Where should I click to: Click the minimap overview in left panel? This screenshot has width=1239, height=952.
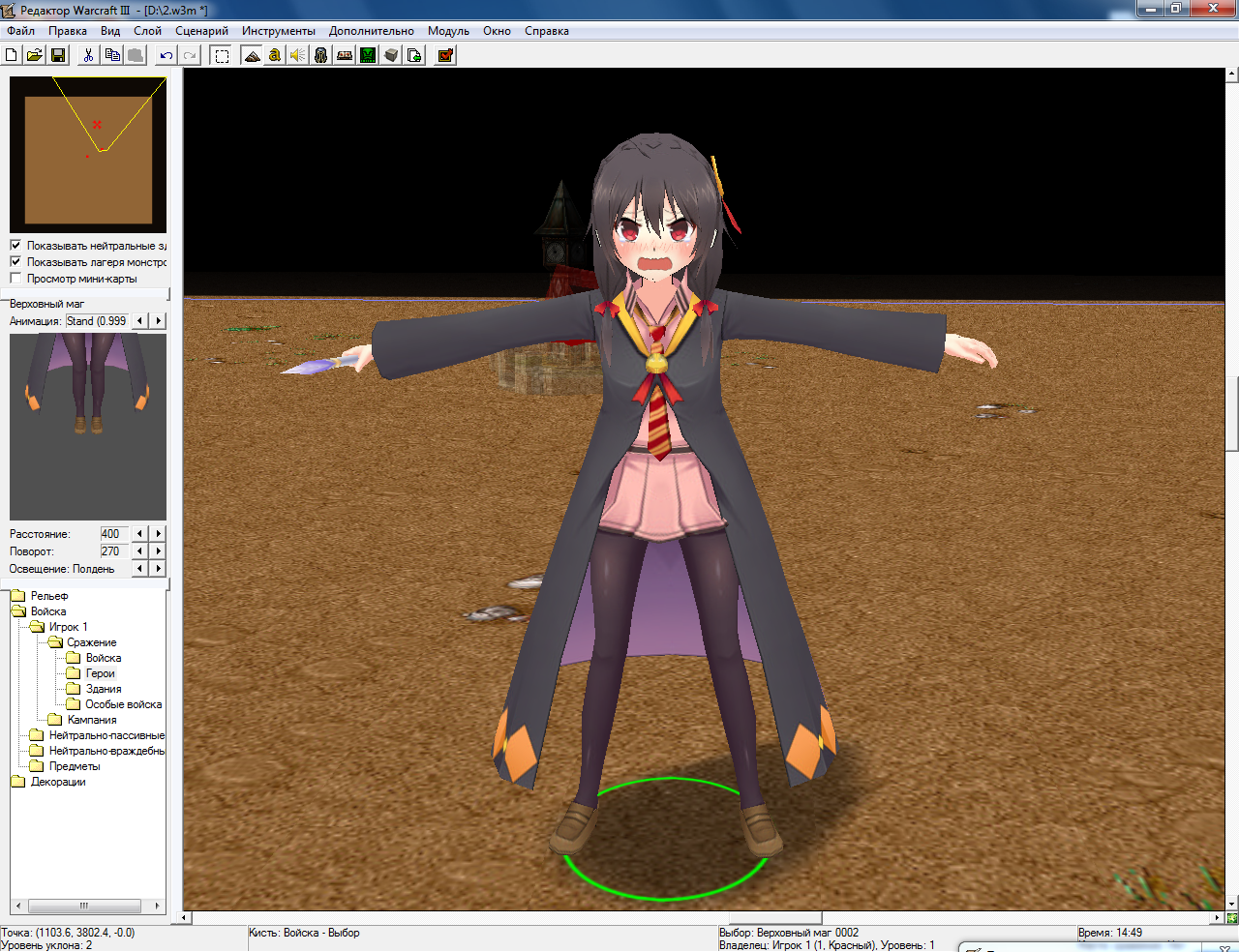coord(88,155)
